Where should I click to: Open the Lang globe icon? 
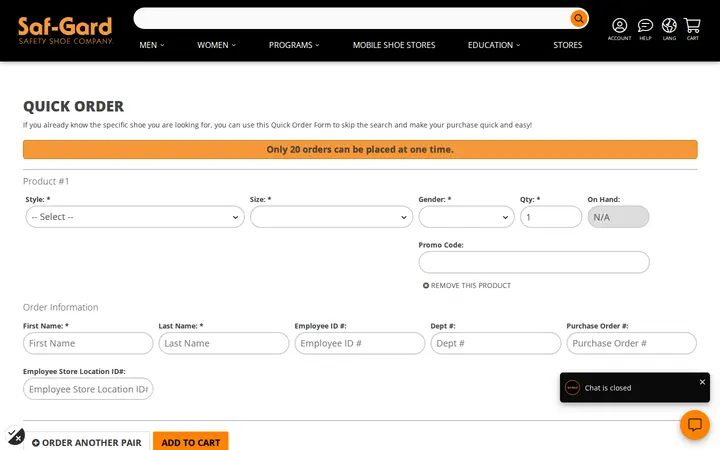pyautogui.click(x=669, y=29)
